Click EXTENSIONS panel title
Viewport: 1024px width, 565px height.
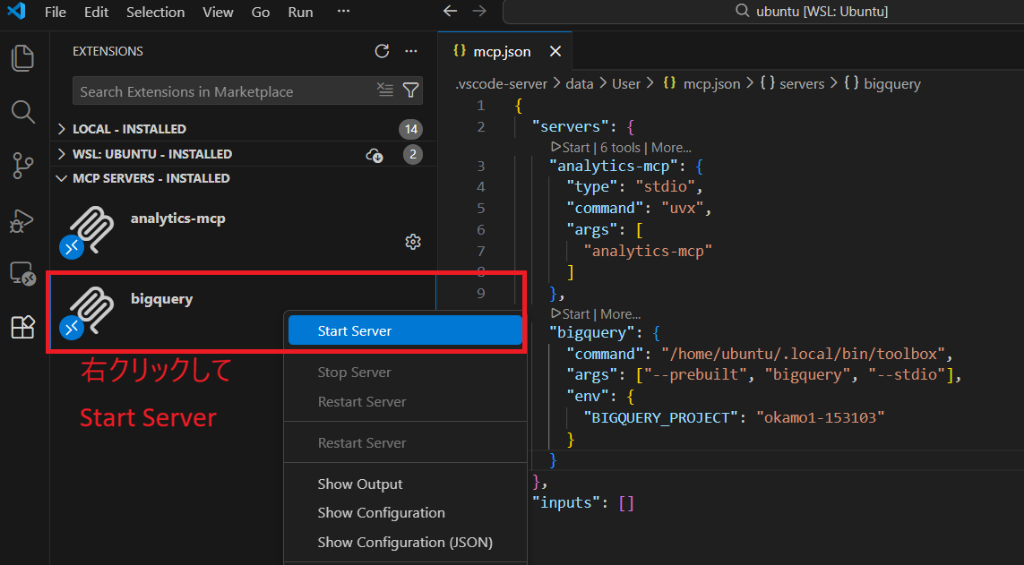coord(108,51)
